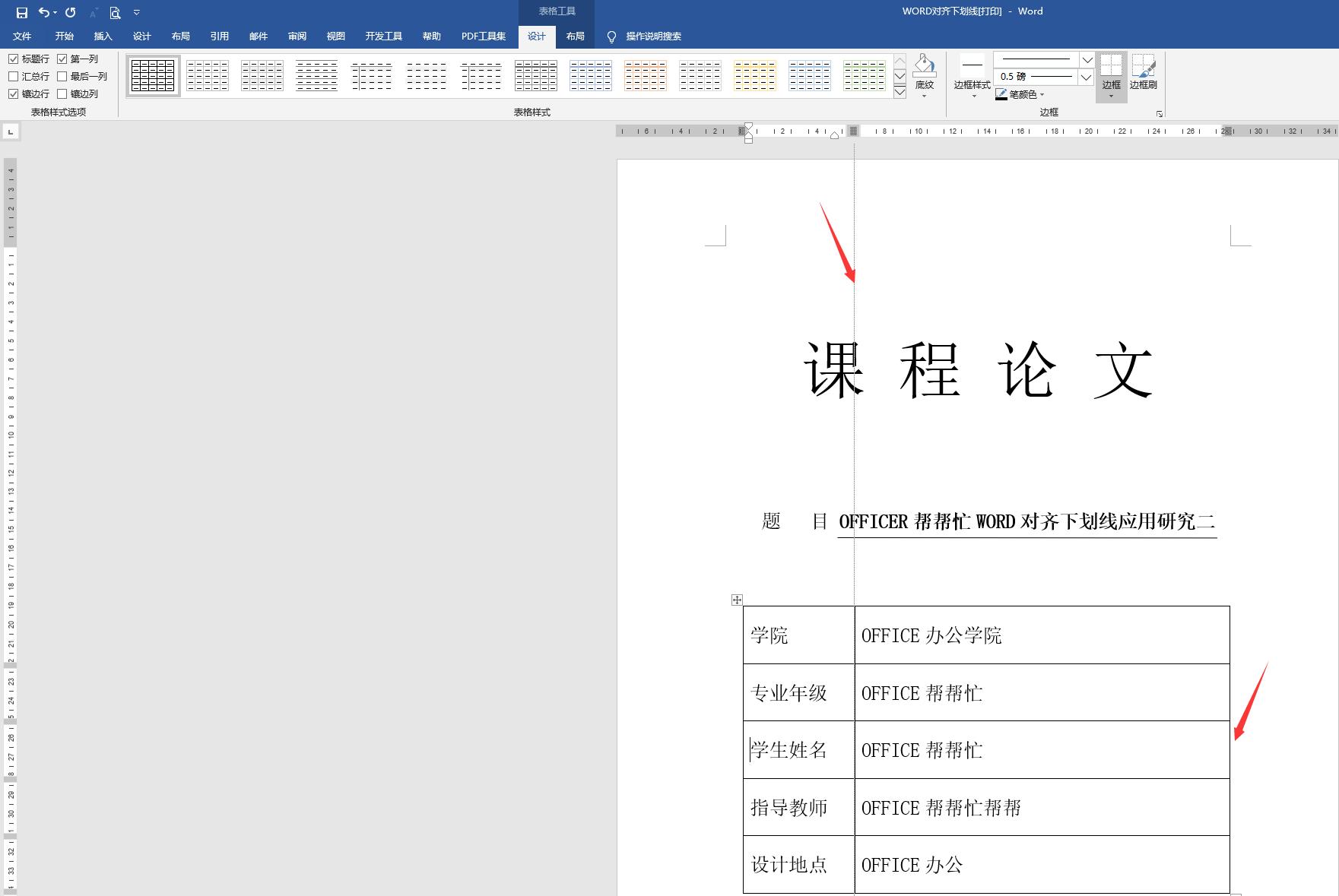
Task: Switch to the 开始 tab
Action: (65, 36)
